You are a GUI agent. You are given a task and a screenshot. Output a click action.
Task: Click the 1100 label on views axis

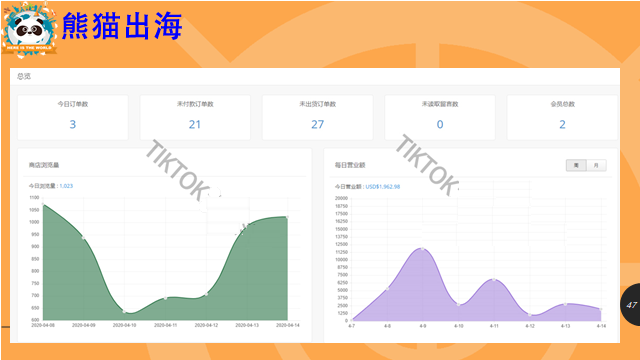34,198
